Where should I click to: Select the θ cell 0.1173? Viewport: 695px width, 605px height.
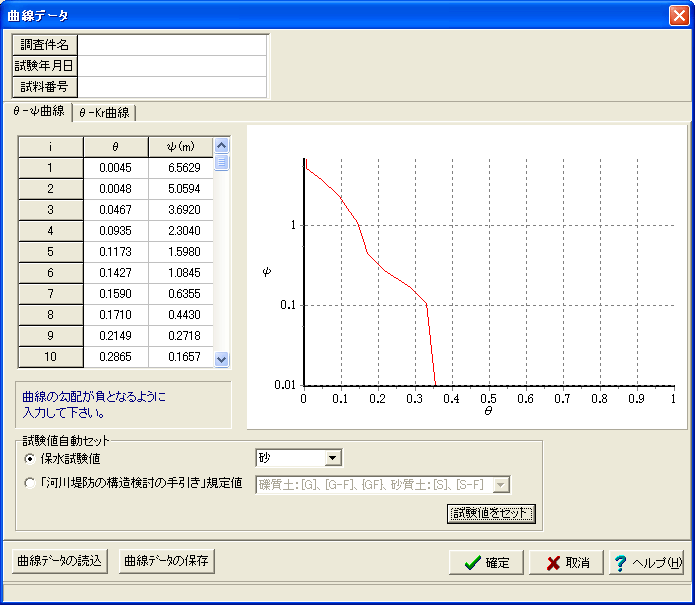[116, 252]
